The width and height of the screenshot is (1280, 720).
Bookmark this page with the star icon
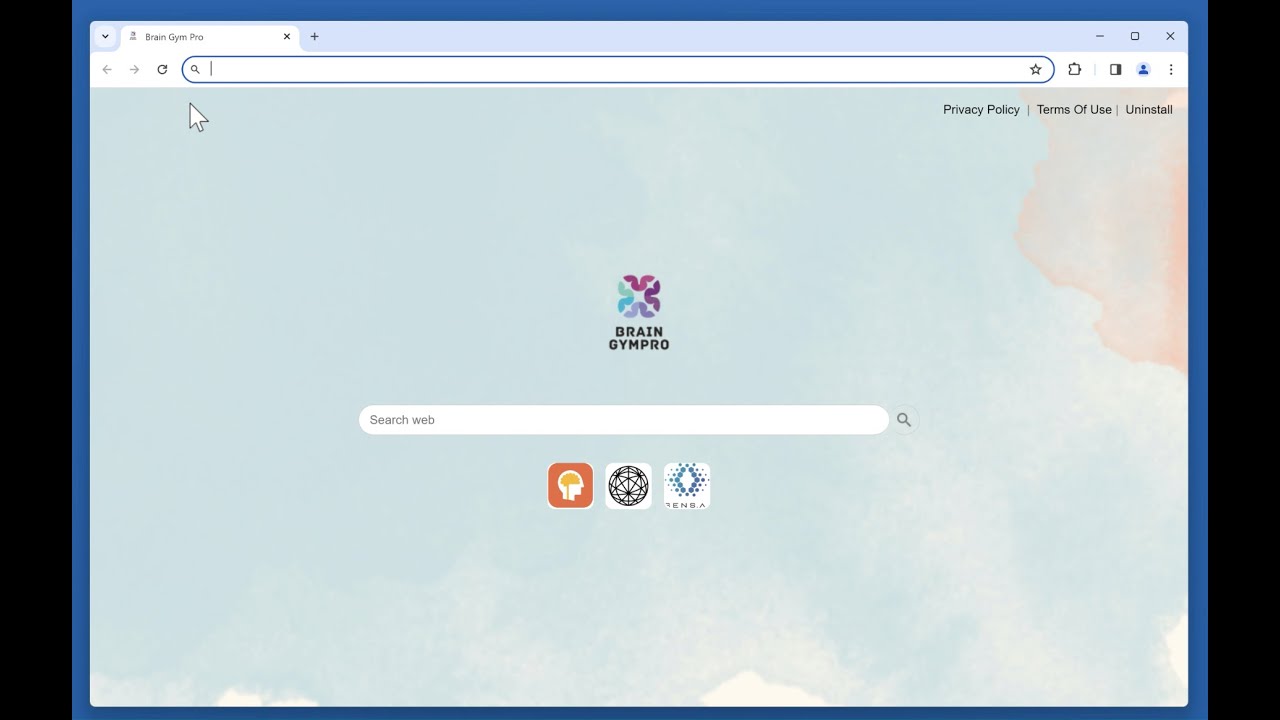click(1036, 69)
